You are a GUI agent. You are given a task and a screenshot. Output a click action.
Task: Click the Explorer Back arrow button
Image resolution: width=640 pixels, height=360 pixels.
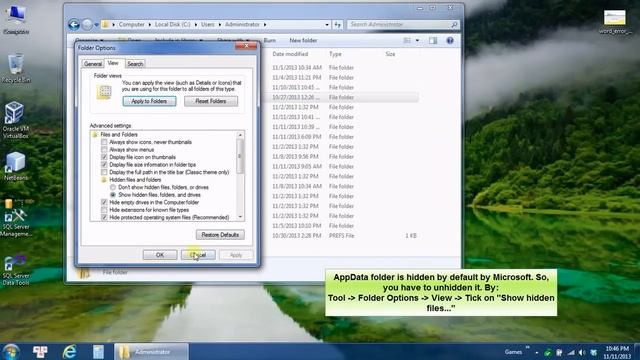(x=74, y=25)
